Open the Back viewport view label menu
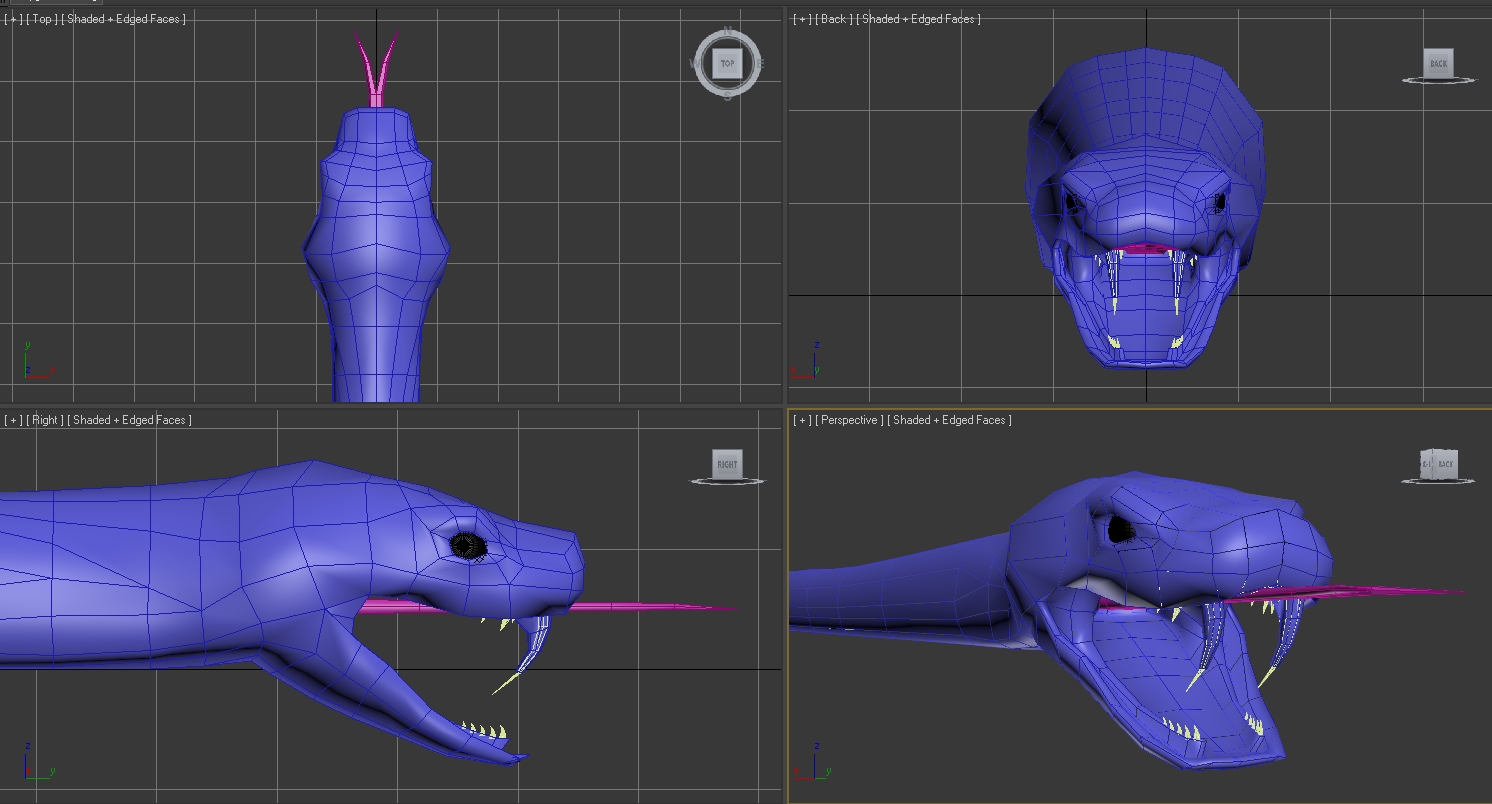 pos(834,19)
